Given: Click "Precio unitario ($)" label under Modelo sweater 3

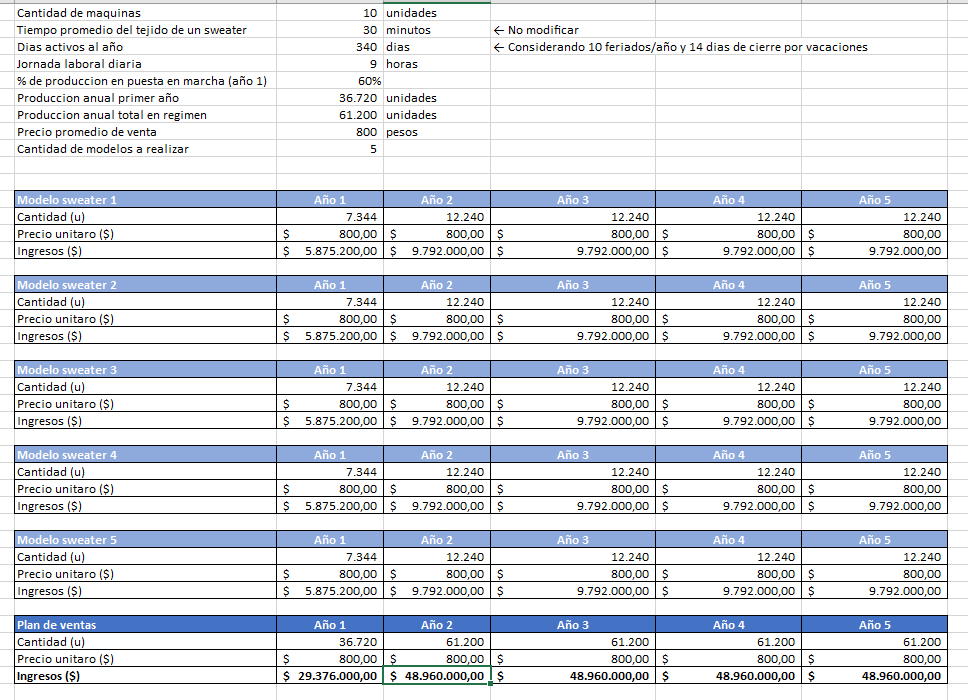Looking at the screenshot, I should click(x=146, y=404).
